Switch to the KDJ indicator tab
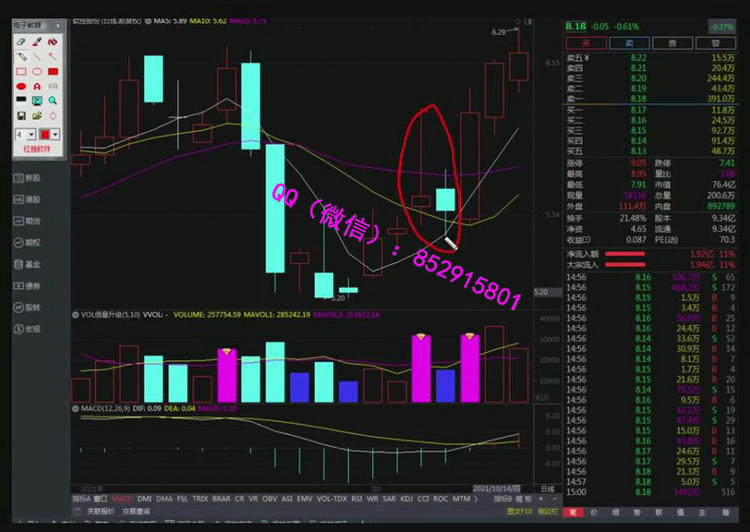Viewport: 750px width, 532px height. pos(406,498)
